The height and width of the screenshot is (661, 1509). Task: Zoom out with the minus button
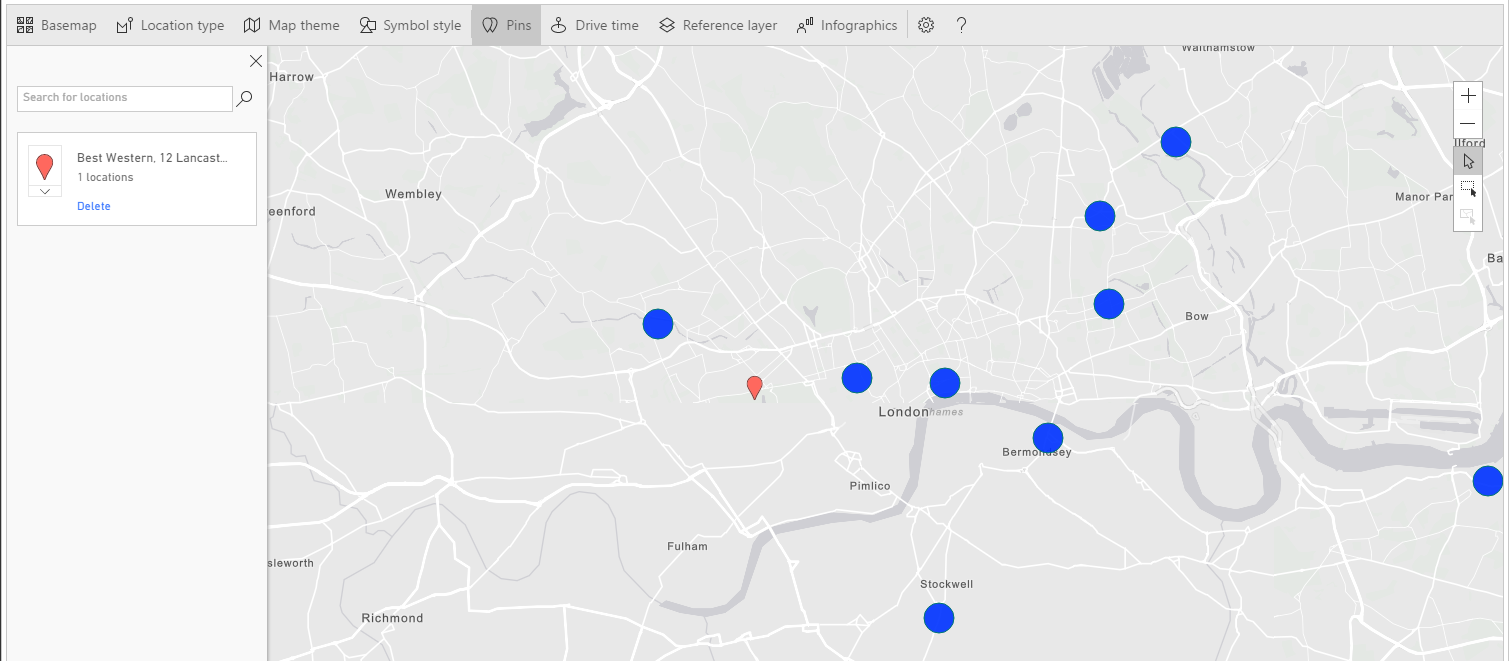1468,123
